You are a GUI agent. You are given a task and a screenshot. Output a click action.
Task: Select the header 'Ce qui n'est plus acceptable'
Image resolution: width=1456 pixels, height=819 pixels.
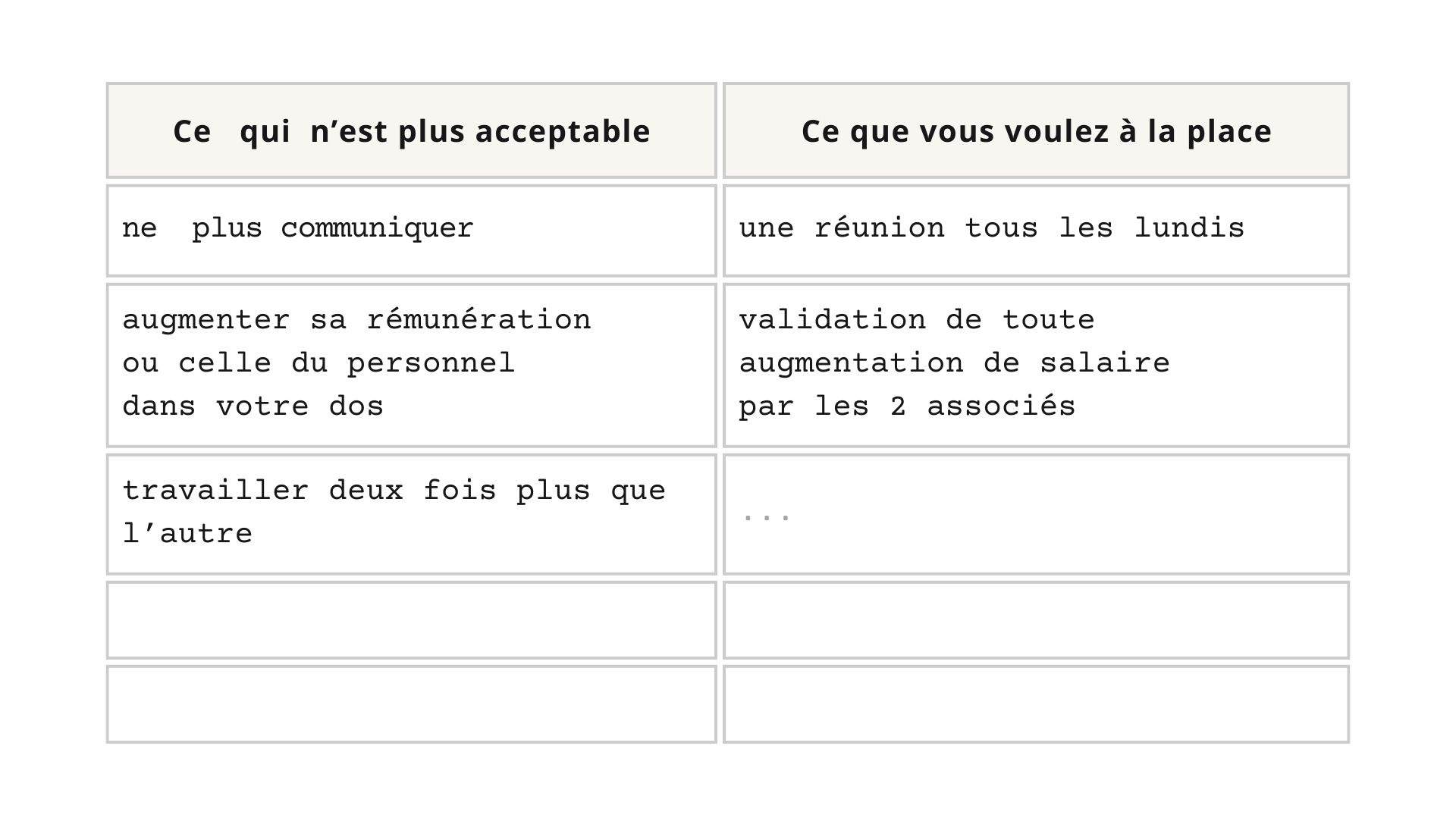(x=412, y=130)
